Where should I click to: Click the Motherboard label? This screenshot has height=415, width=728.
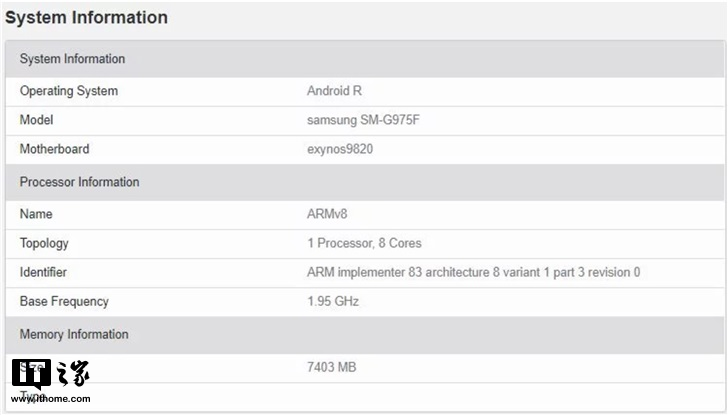click(54, 149)
